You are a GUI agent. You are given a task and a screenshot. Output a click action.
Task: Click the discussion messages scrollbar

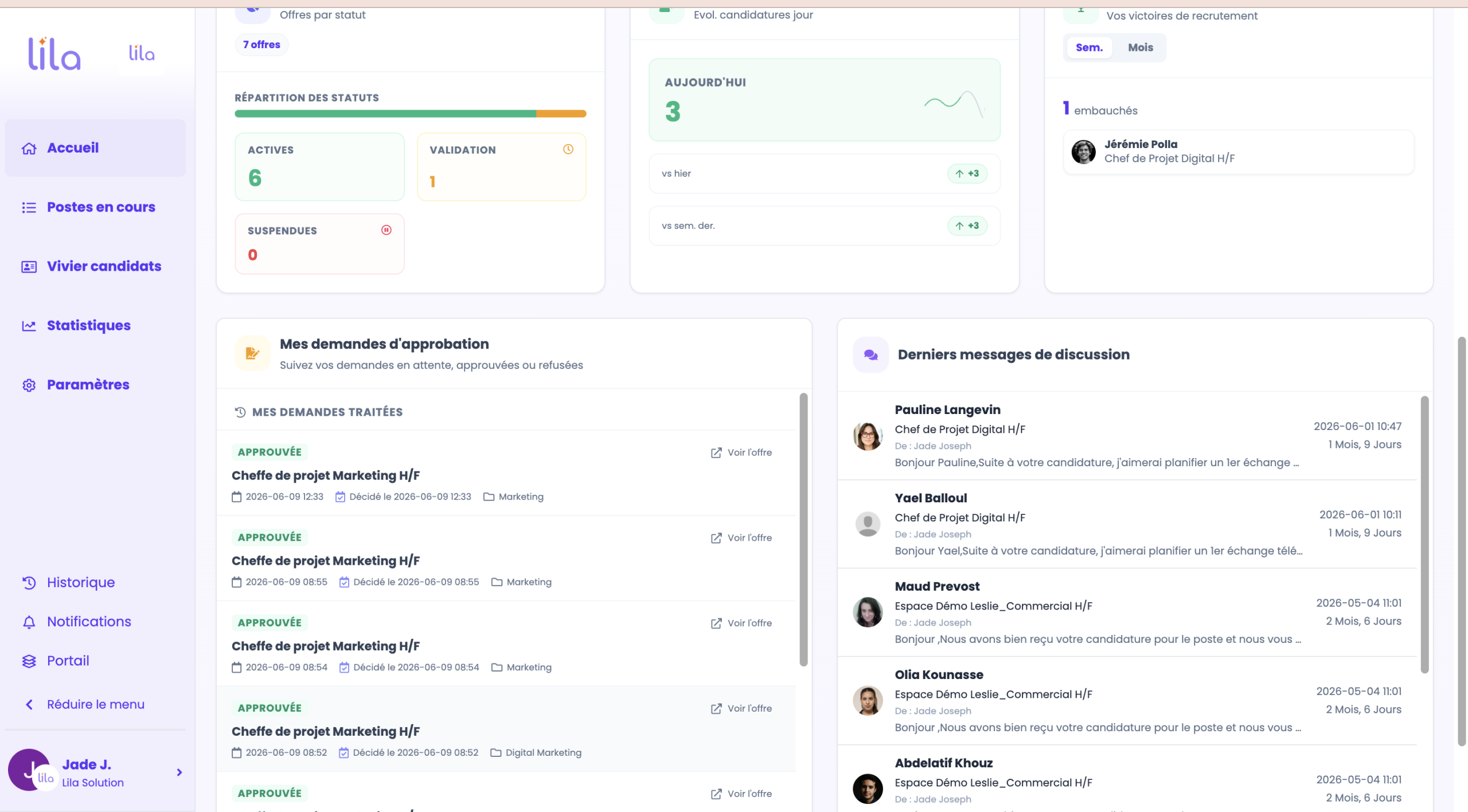coord(1424,534)
